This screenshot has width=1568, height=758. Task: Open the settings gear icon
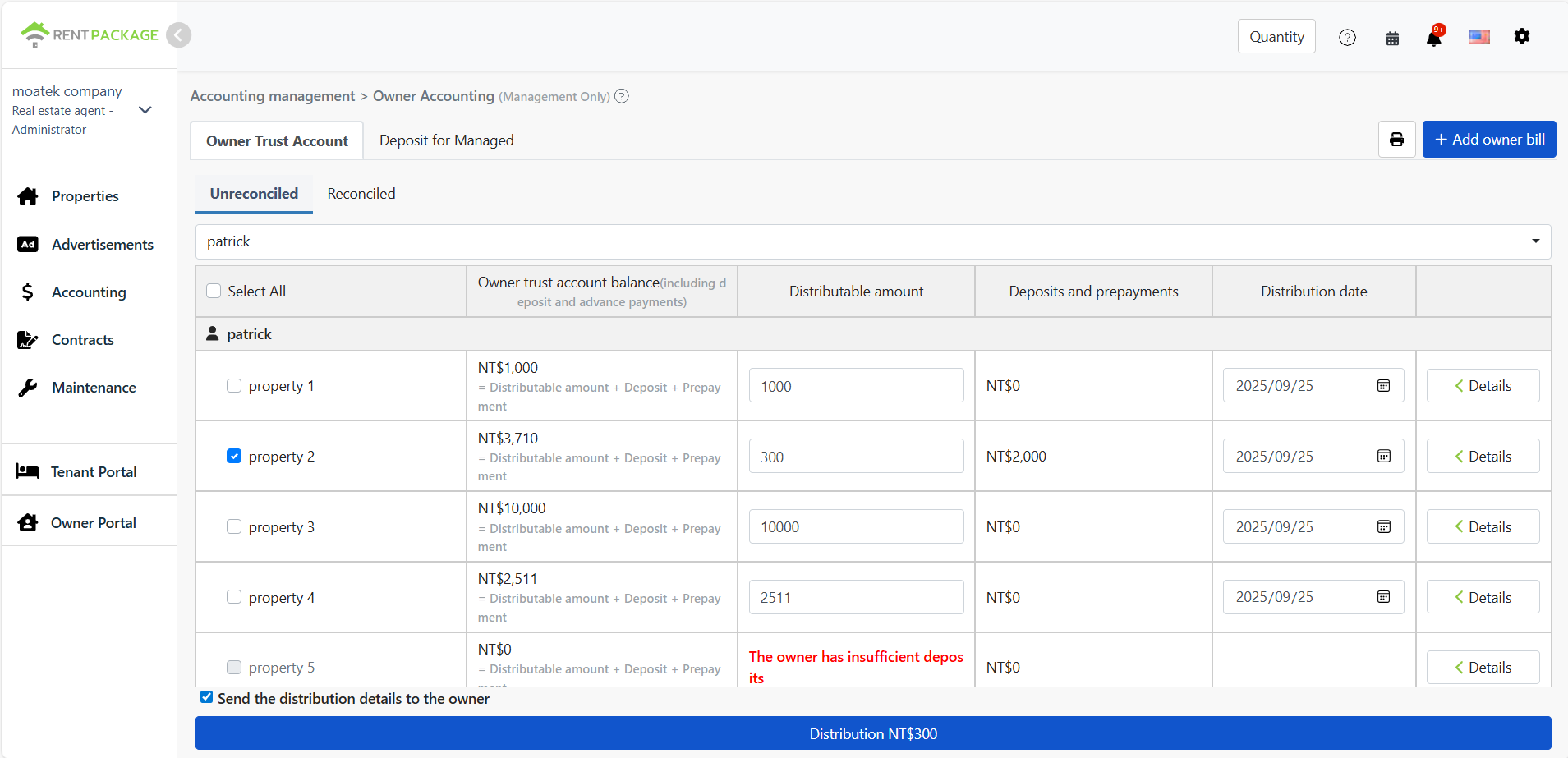point(1521,37)
